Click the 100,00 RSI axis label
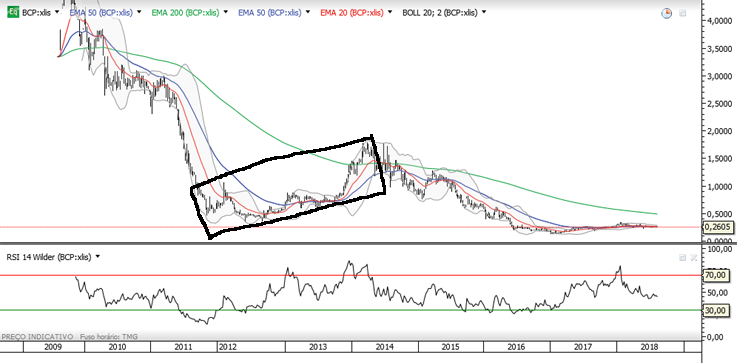The width and height of the screenshot is (737, 363). [x=721, y=248]
